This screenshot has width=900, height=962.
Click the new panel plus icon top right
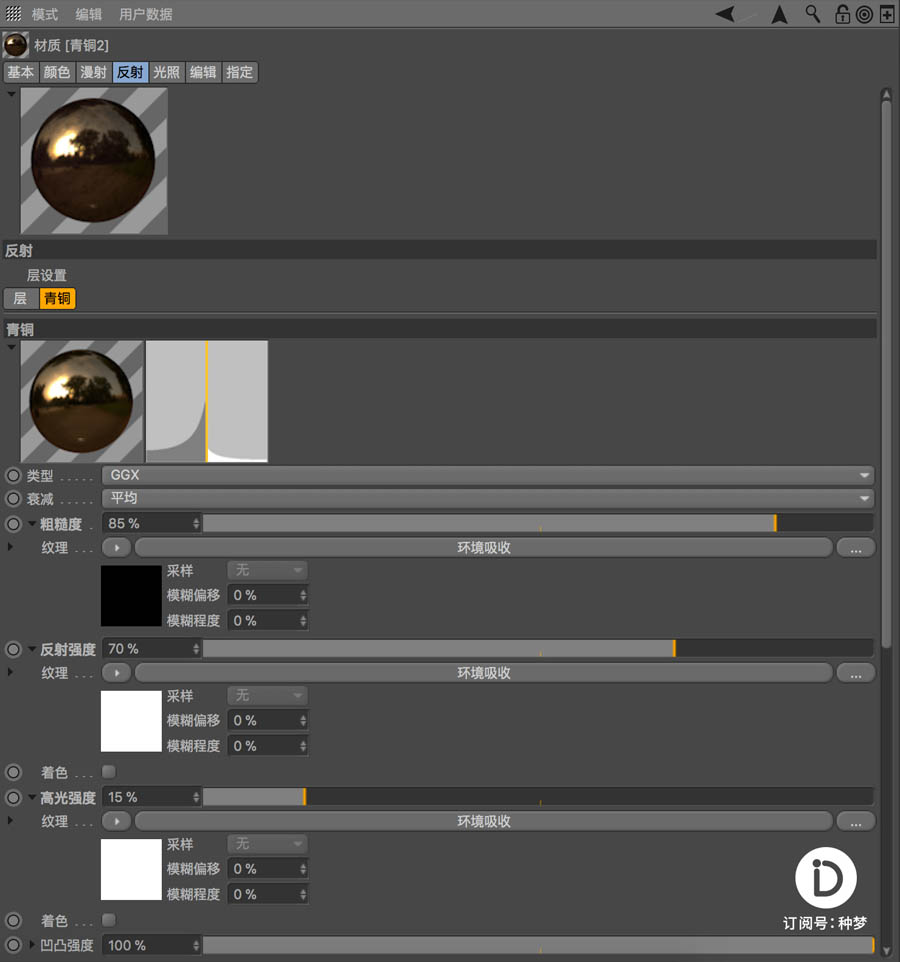pos(884,14)
